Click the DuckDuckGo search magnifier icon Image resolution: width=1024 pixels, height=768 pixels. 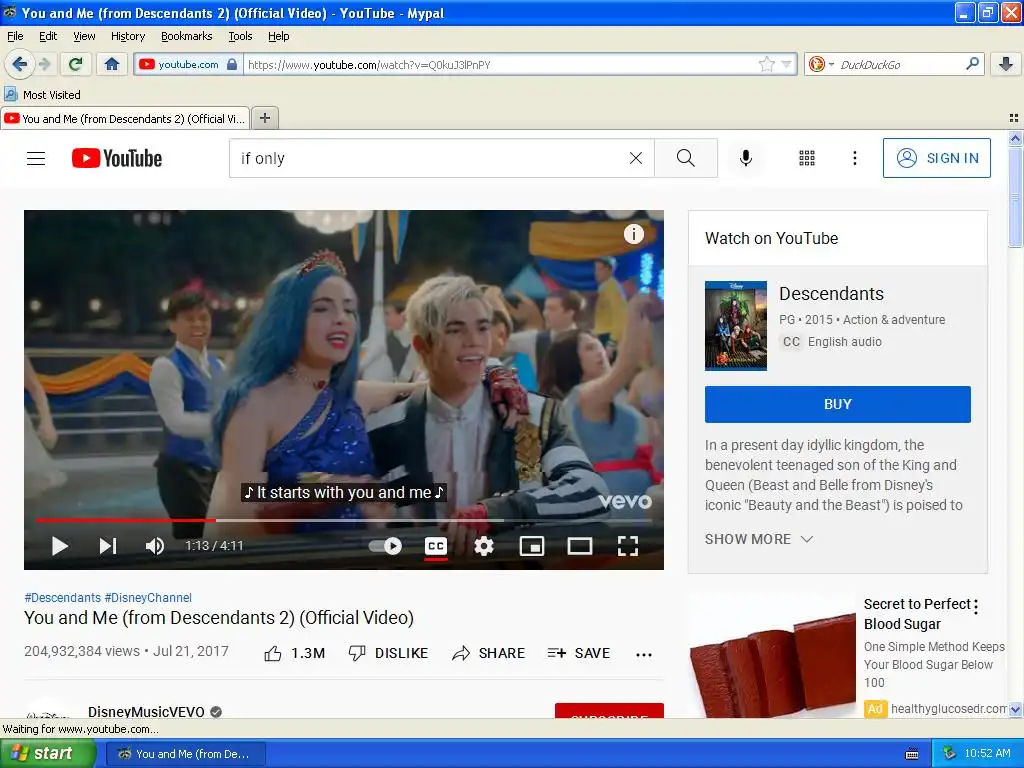point(972,64)
